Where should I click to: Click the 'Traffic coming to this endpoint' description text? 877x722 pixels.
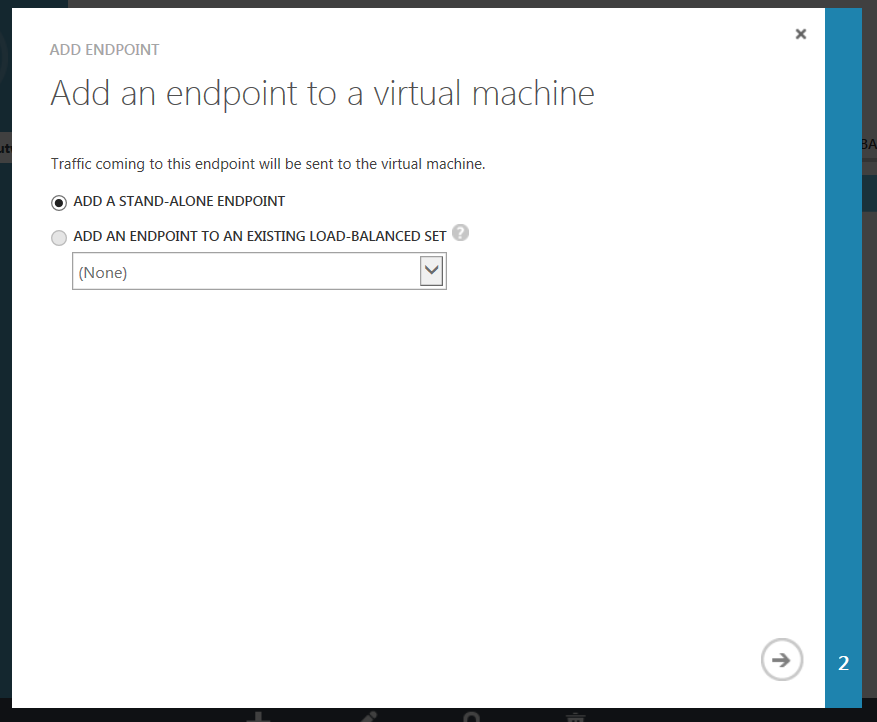click(267, 164)
